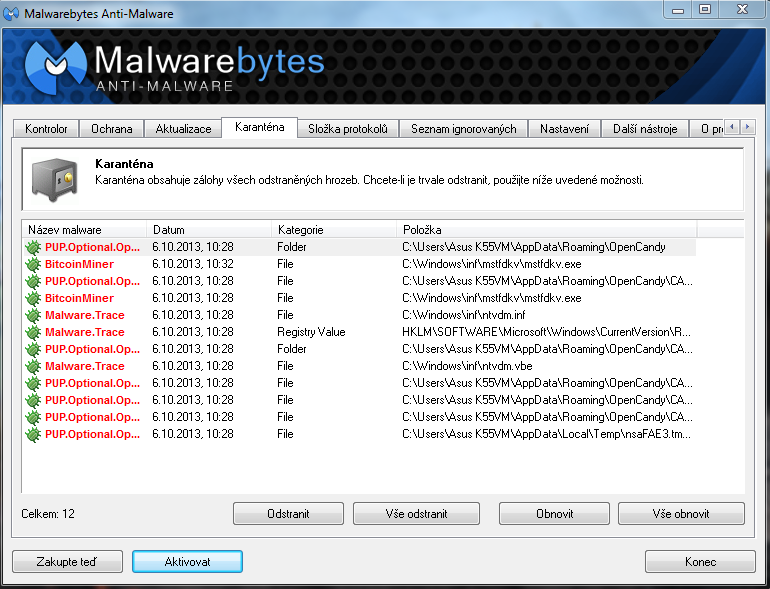This screenshot has height=589, width=770.
Task: Select the second BitcoinMiner mstfdkv.exe row
Action: coord(300,298)
